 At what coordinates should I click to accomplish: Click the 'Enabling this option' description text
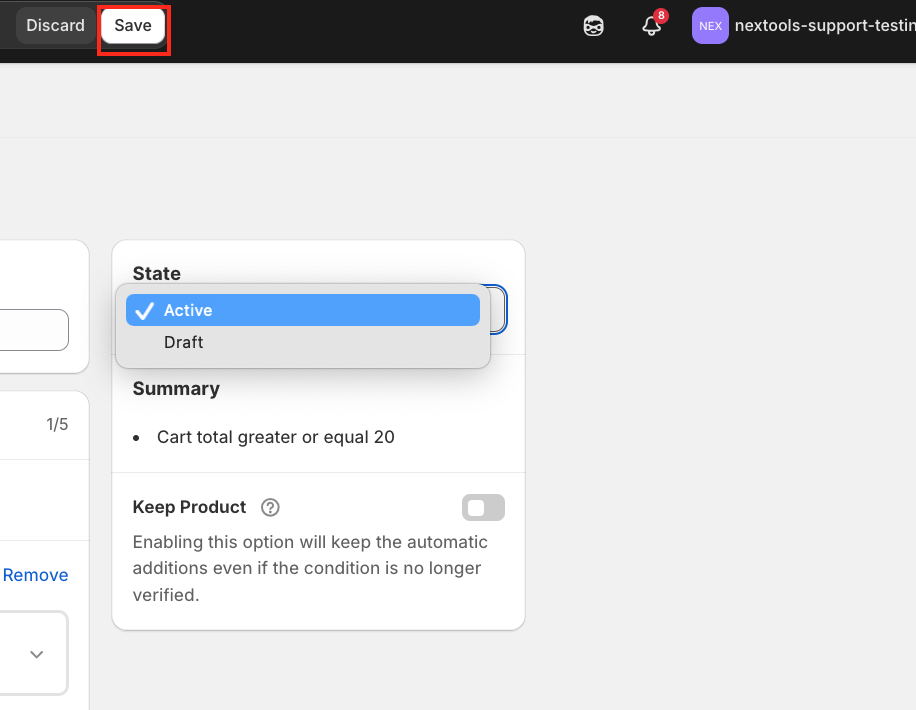[310, 568]
